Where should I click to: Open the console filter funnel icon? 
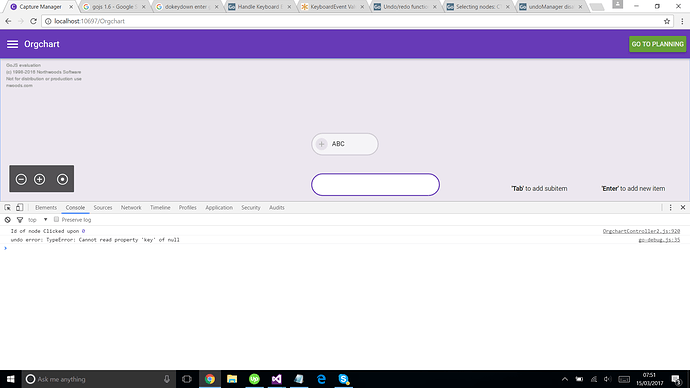(20, 220)
